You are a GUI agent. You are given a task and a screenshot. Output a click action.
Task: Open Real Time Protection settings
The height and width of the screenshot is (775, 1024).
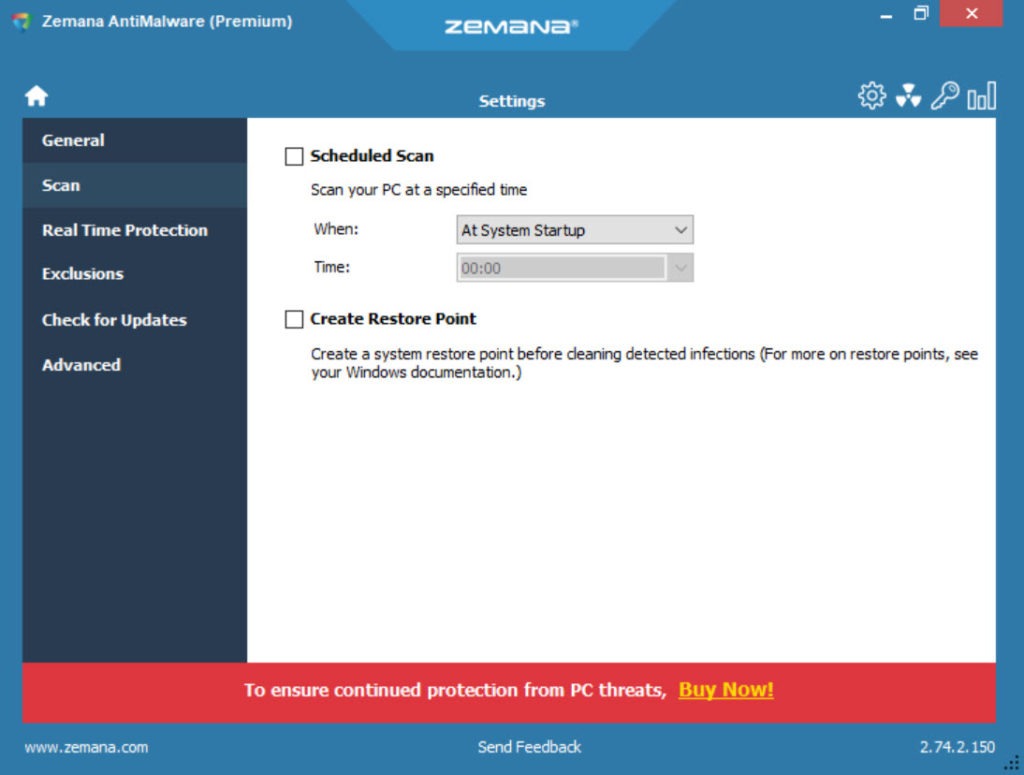pos(135,230)
